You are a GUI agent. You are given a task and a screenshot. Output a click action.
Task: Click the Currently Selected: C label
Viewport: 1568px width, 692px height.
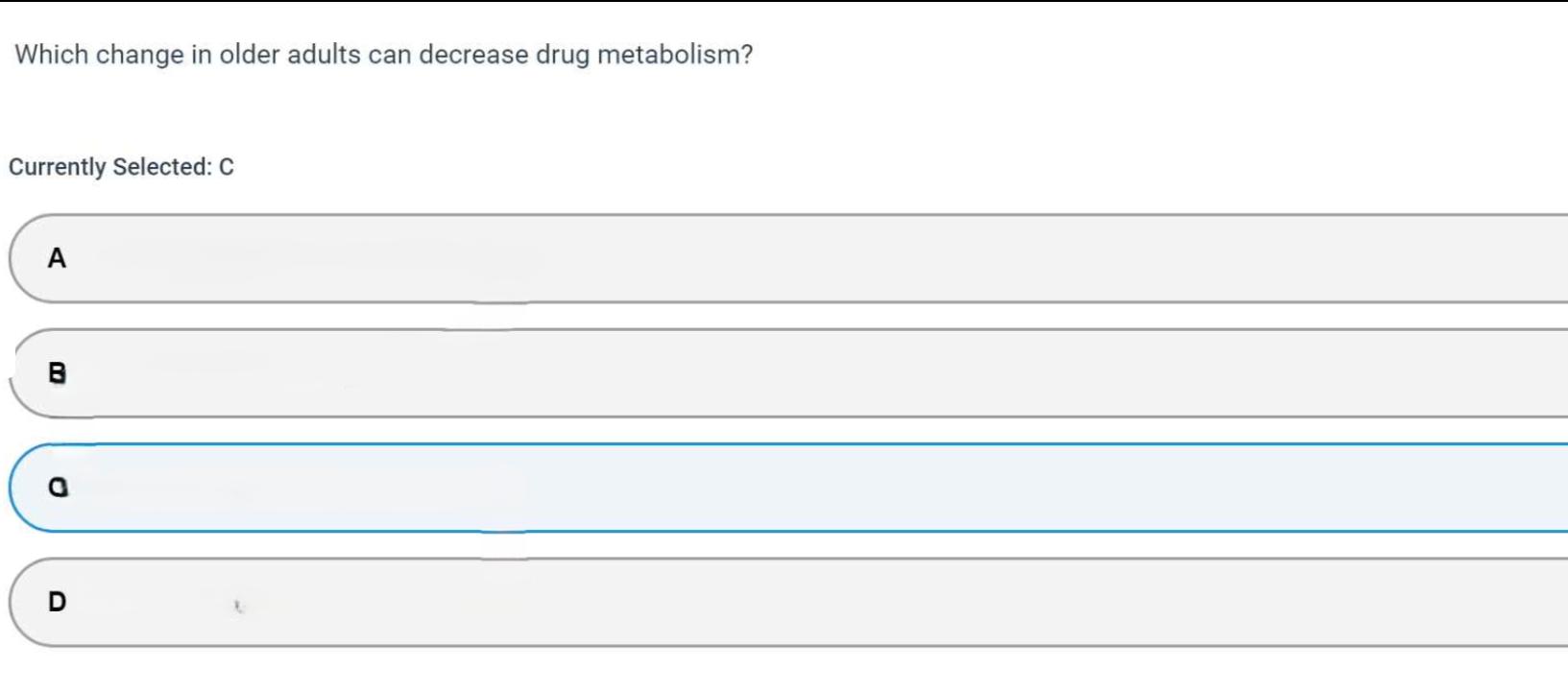tap(121, 167)
